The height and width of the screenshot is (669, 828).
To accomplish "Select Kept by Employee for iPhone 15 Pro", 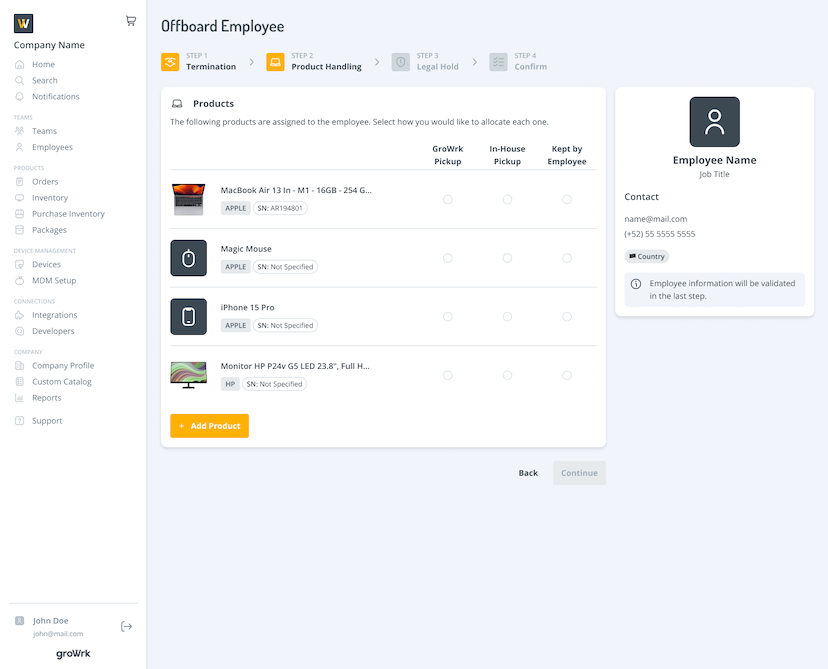I will [567, 317].
